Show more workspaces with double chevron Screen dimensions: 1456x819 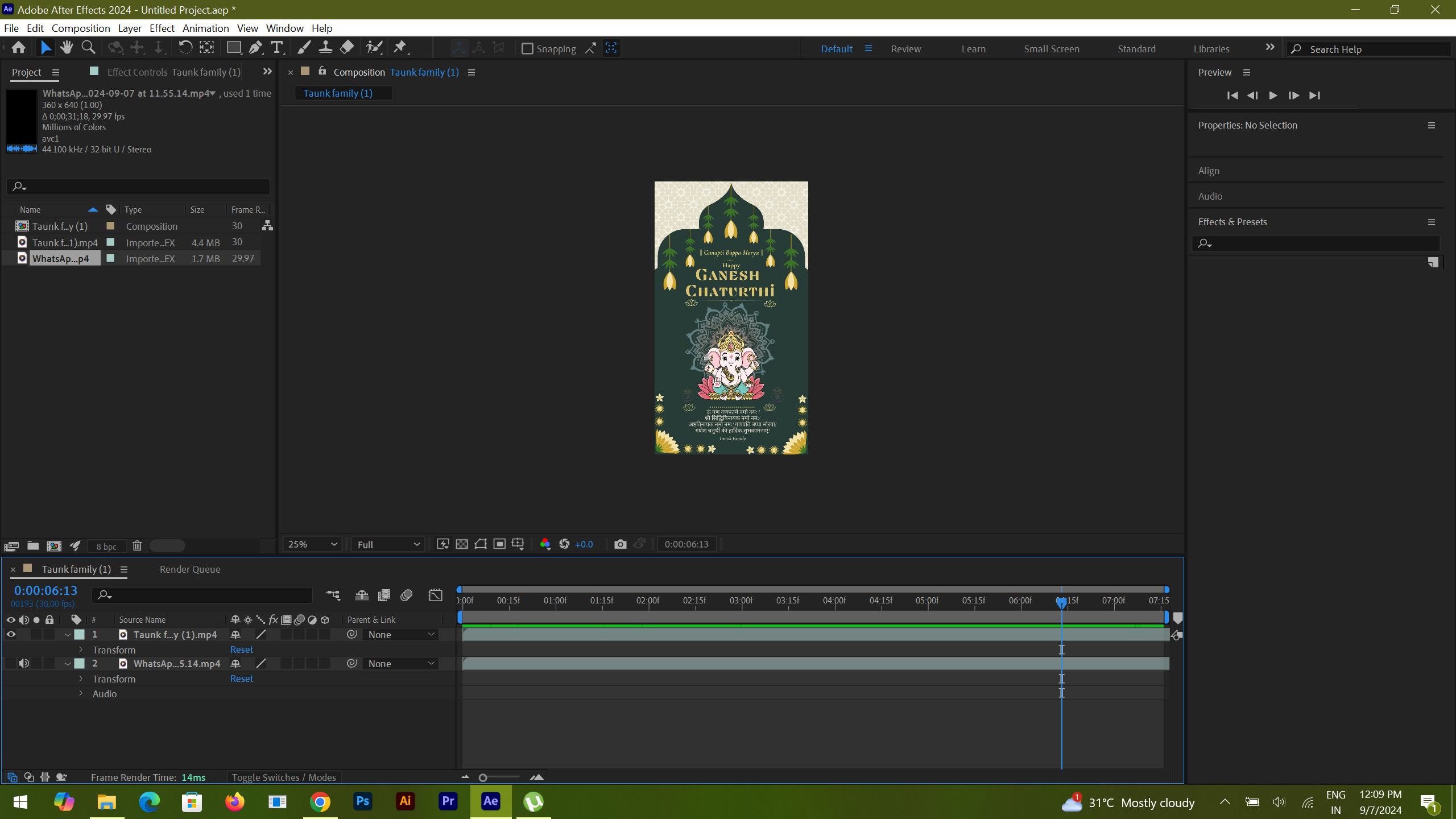[1270, 48]
